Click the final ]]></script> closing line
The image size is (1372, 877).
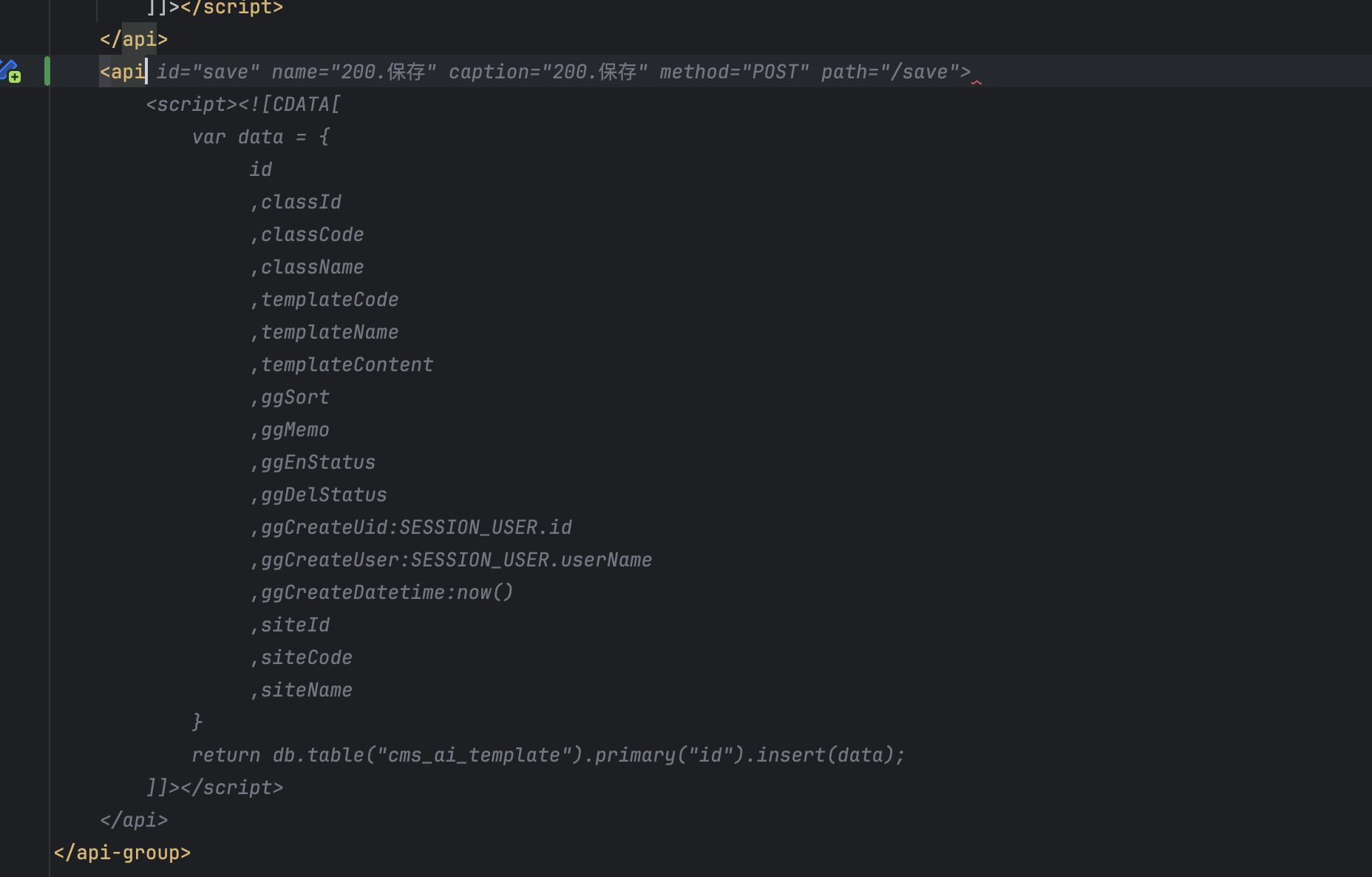214,788
